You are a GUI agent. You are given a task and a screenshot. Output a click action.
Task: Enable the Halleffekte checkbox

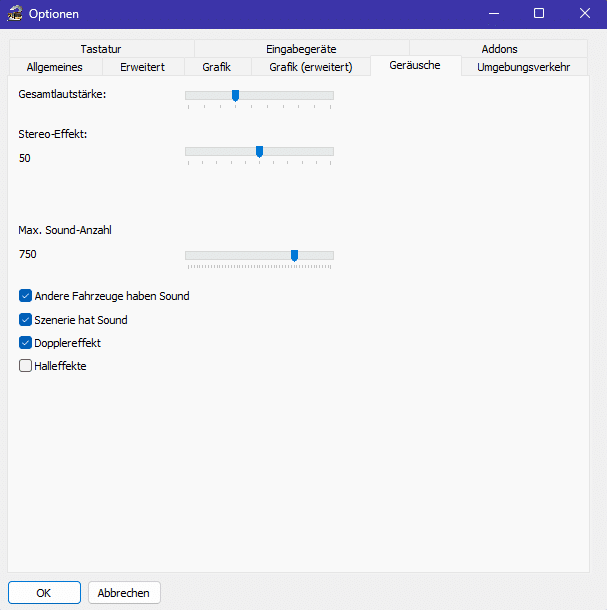point(26,366)
